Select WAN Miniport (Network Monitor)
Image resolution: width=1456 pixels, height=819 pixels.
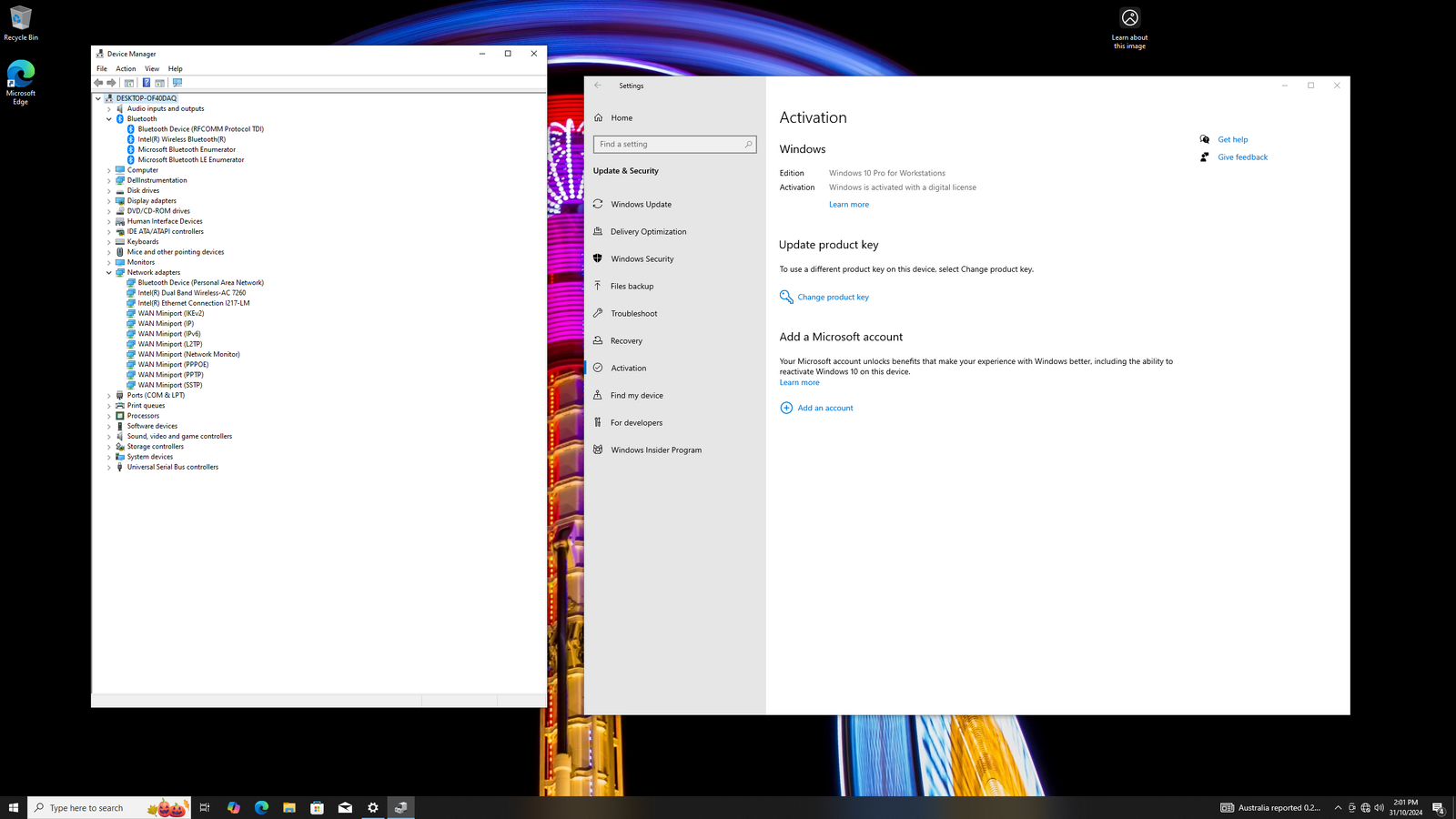point(188,355)
